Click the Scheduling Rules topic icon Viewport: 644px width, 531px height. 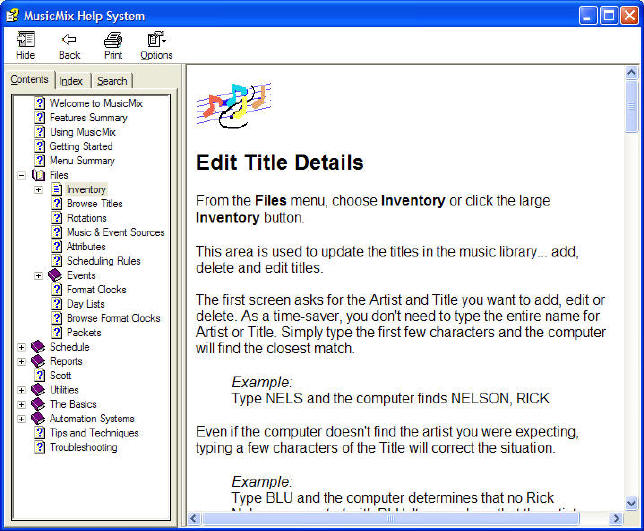57,261
